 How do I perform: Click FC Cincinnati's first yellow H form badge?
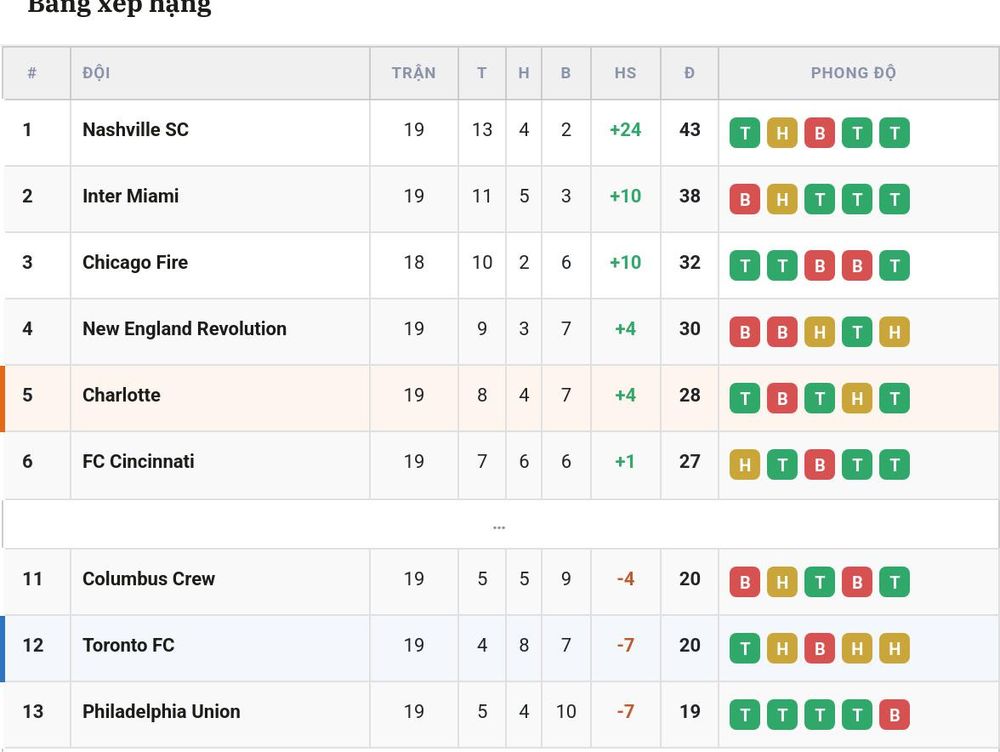click(744, 465)
